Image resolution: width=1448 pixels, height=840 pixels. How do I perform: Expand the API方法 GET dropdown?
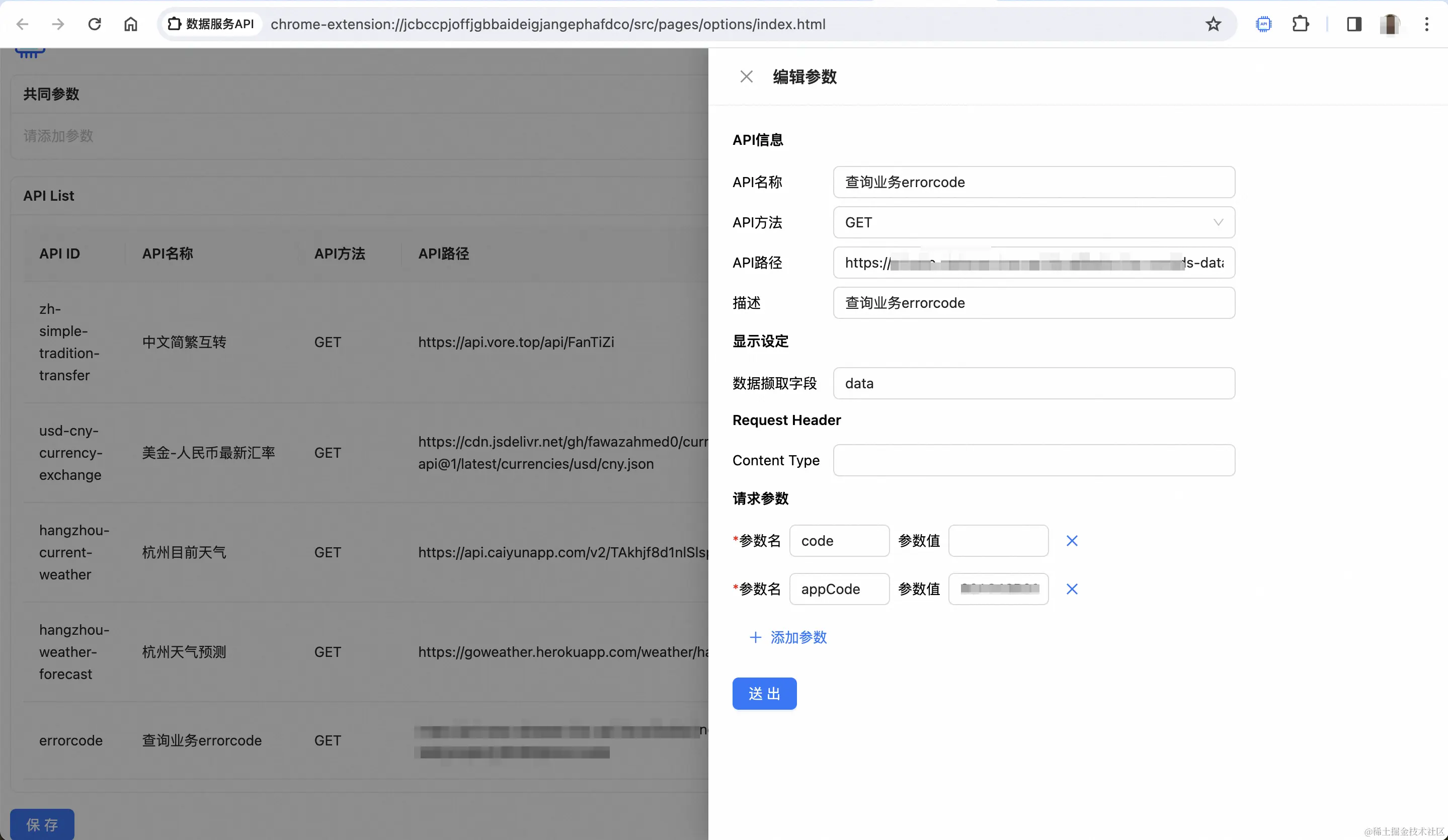[1033, 222]
